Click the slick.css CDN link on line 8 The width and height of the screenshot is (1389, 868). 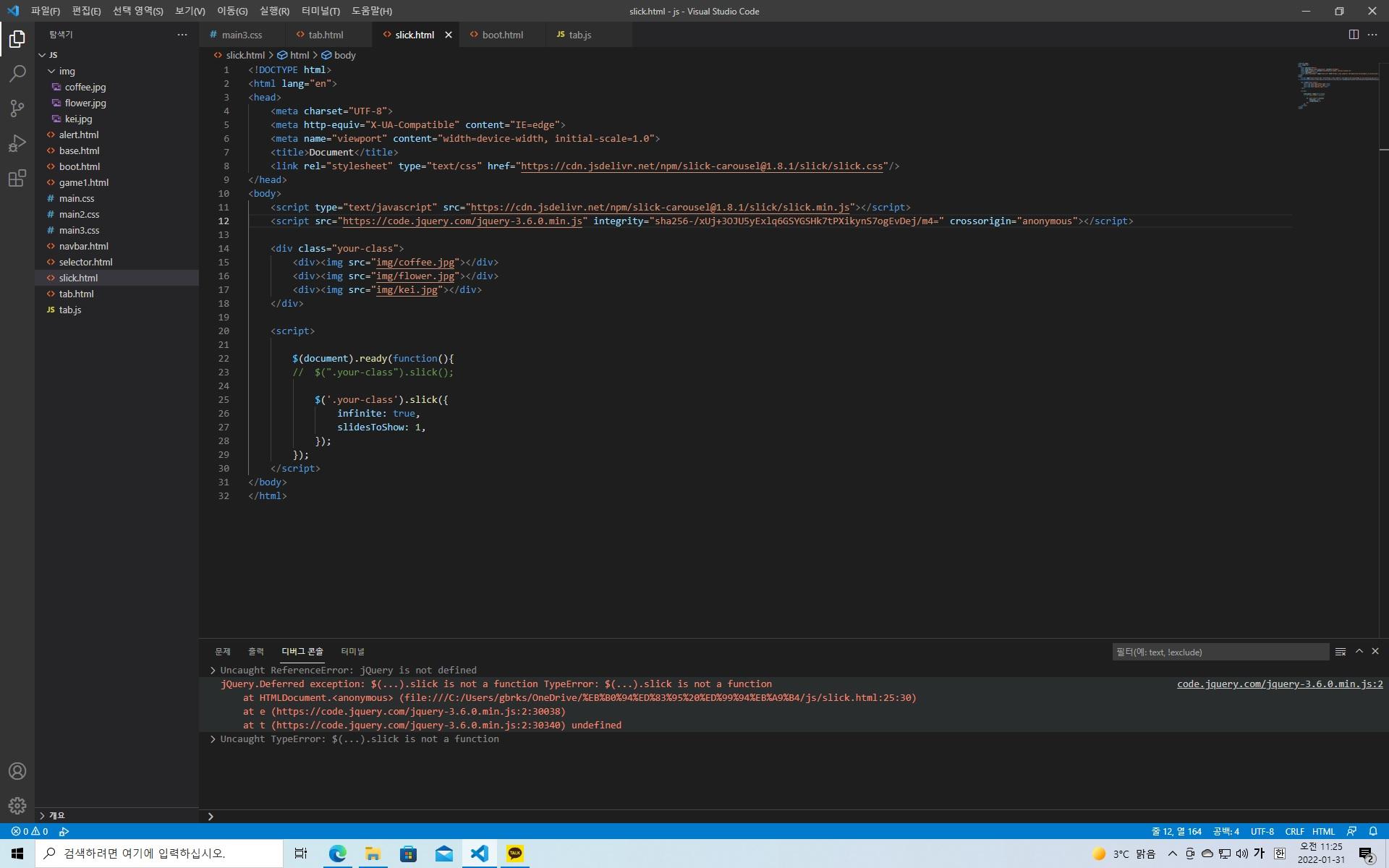[x=702, y=166]
